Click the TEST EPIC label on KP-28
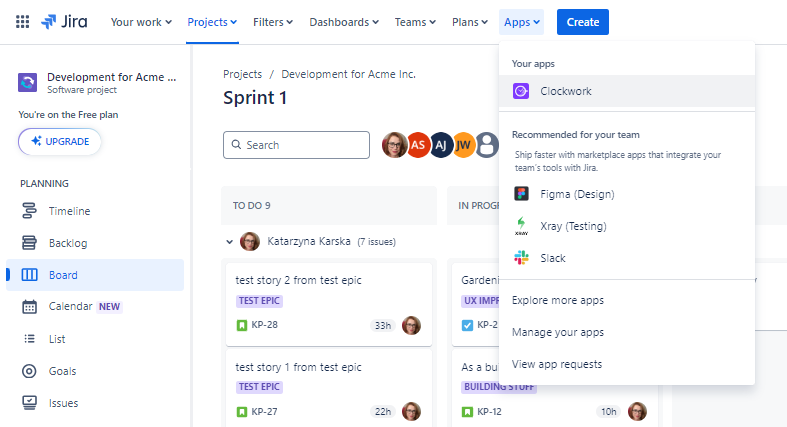This screenshot has height=427, width=787. 259,301
